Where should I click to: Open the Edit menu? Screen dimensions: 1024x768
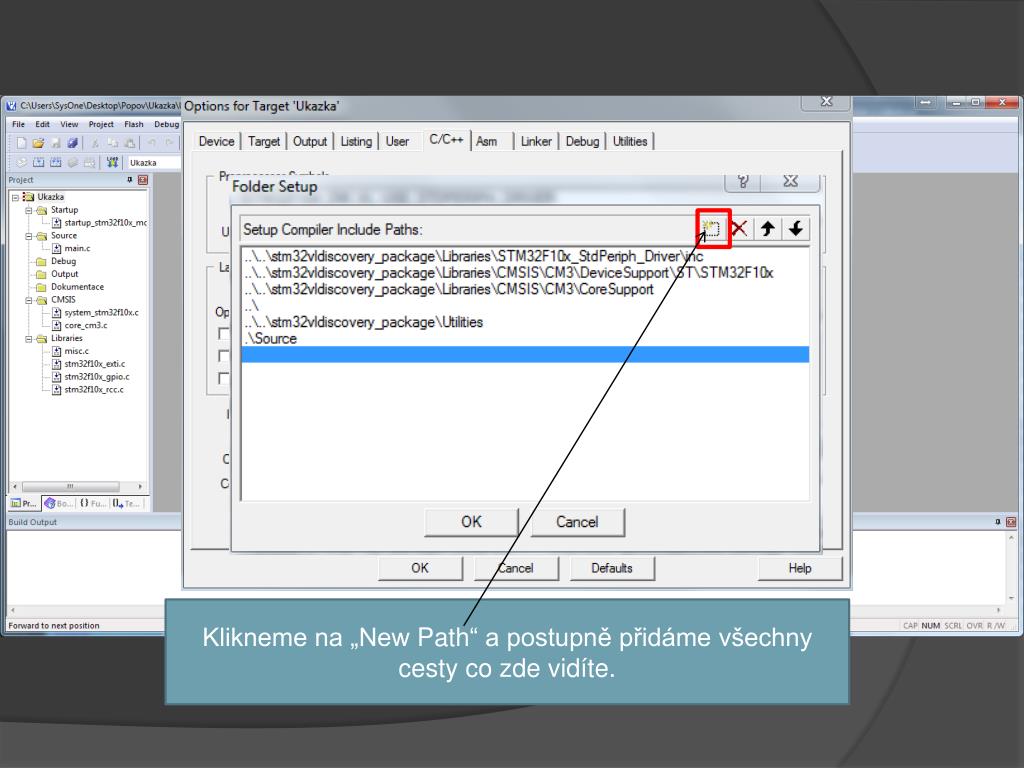coord(42,124)
